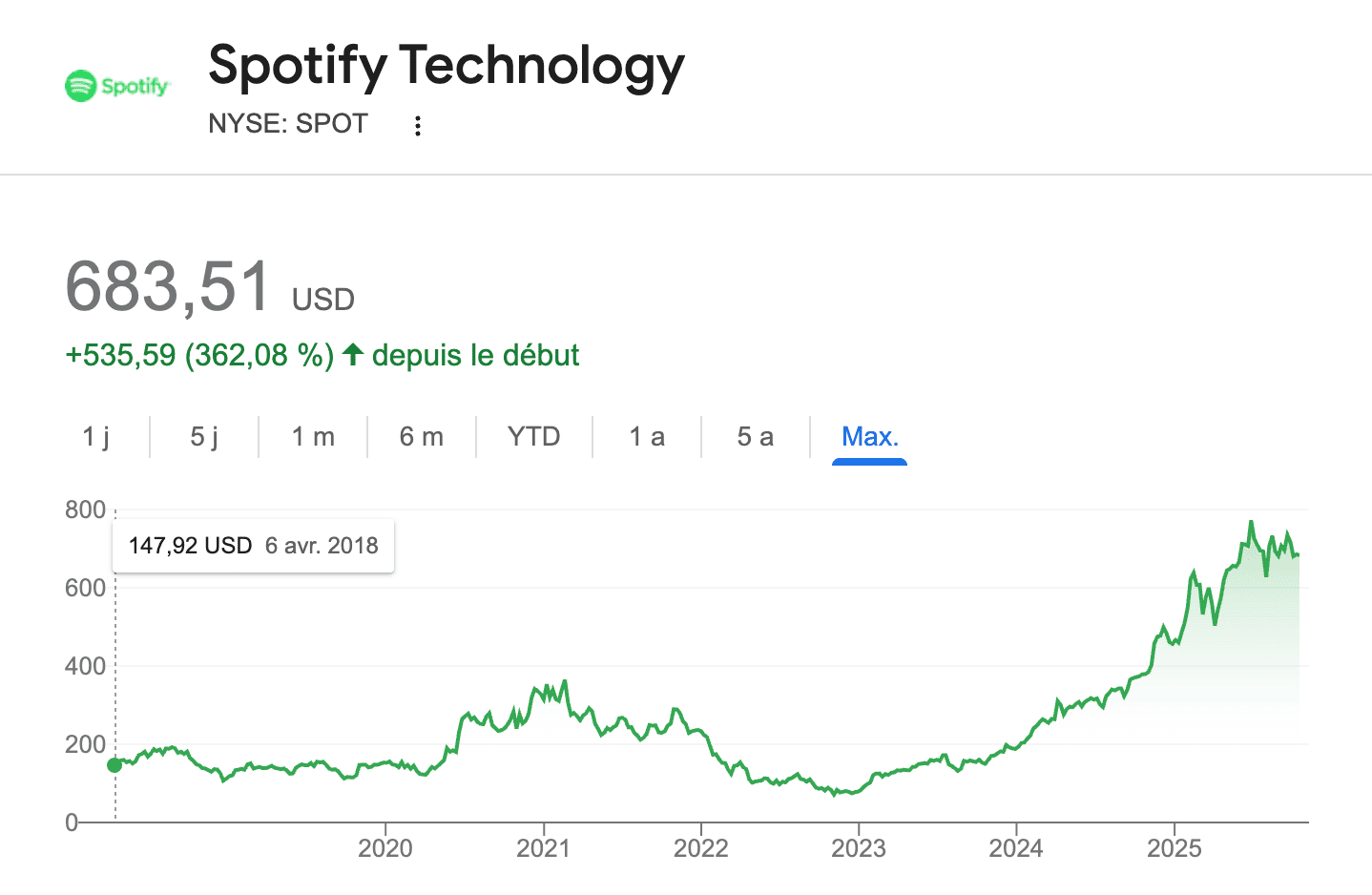Select the 1 a range
This screenshot has width=1372, height=895.
click(645, 436)
